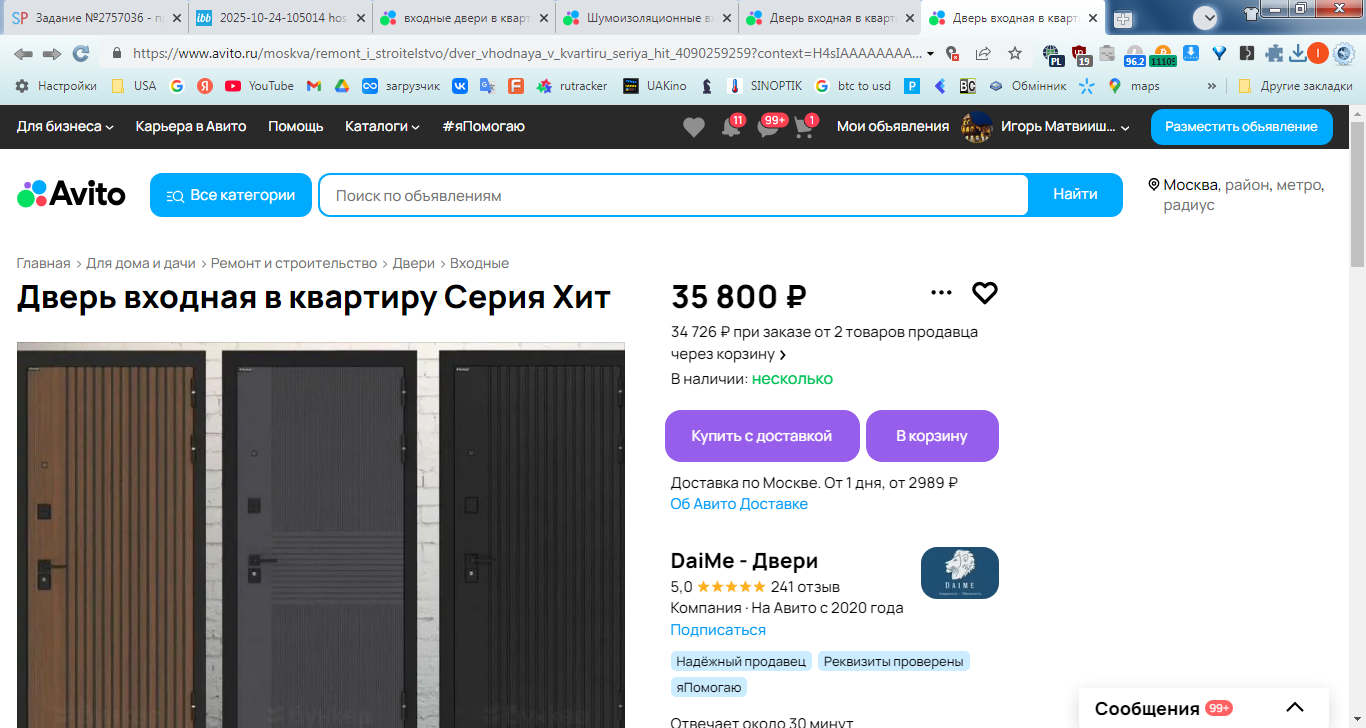Open Avito favorites heart in header
Viewport: 1366px width, 728px height.
(694, 127)
